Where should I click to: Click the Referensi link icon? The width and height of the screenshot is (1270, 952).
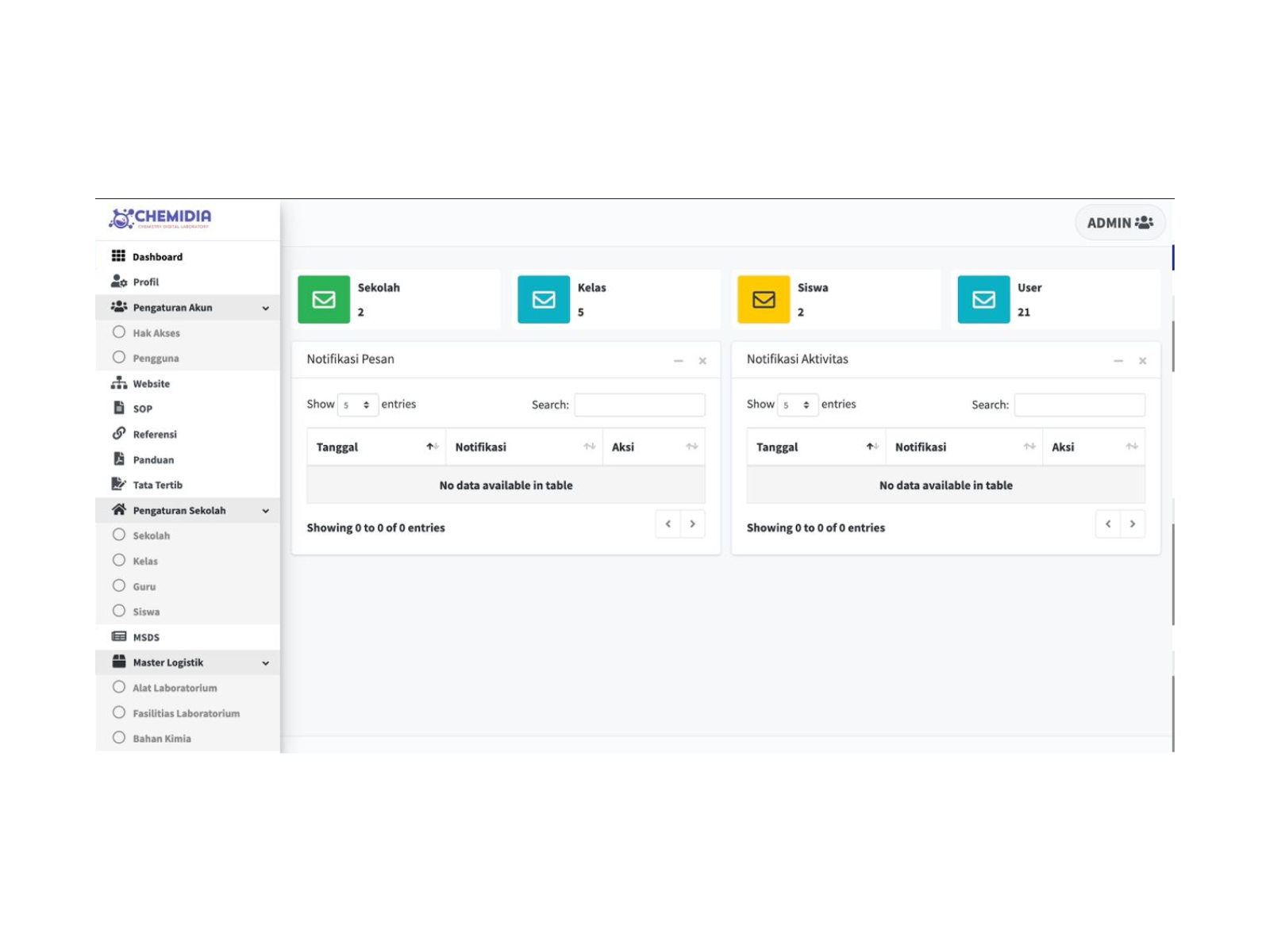tap(119, 433)
